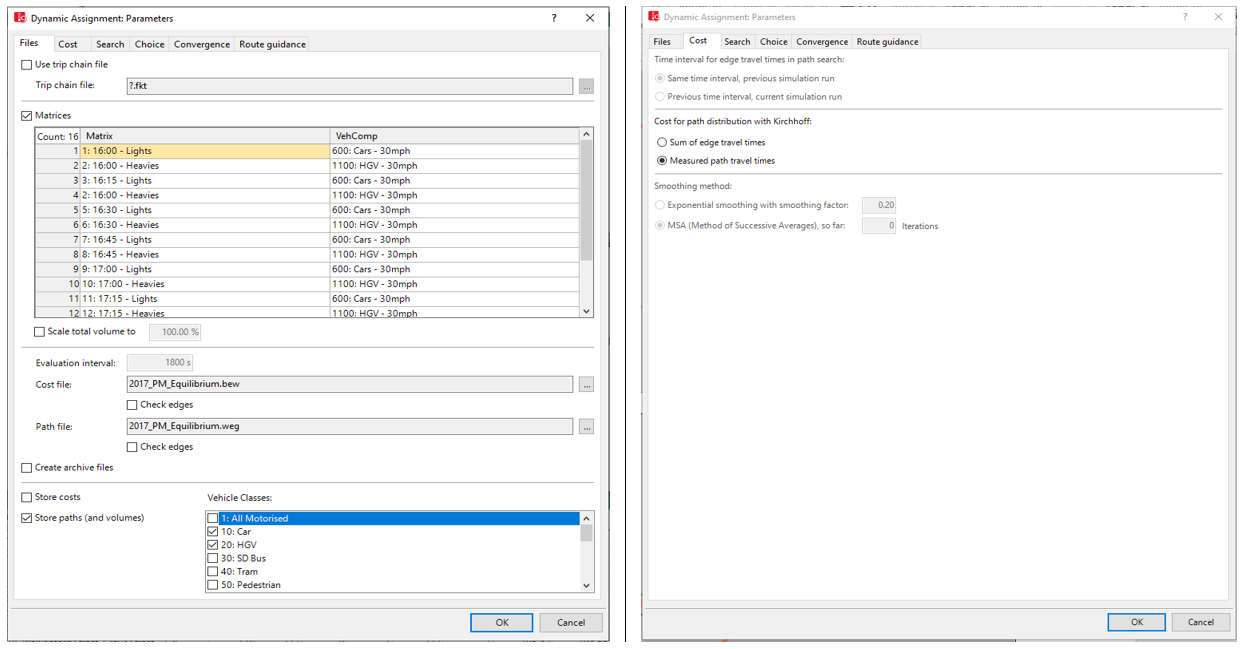
Task: Click help question mark in left window
Action: [x=554, y=18]
